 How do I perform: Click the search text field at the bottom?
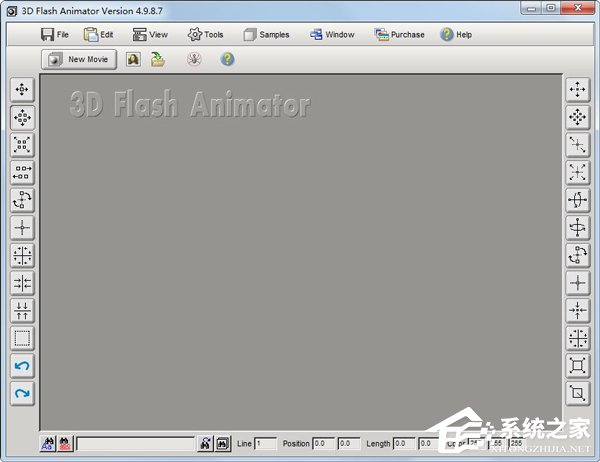(x=135, y=444)
